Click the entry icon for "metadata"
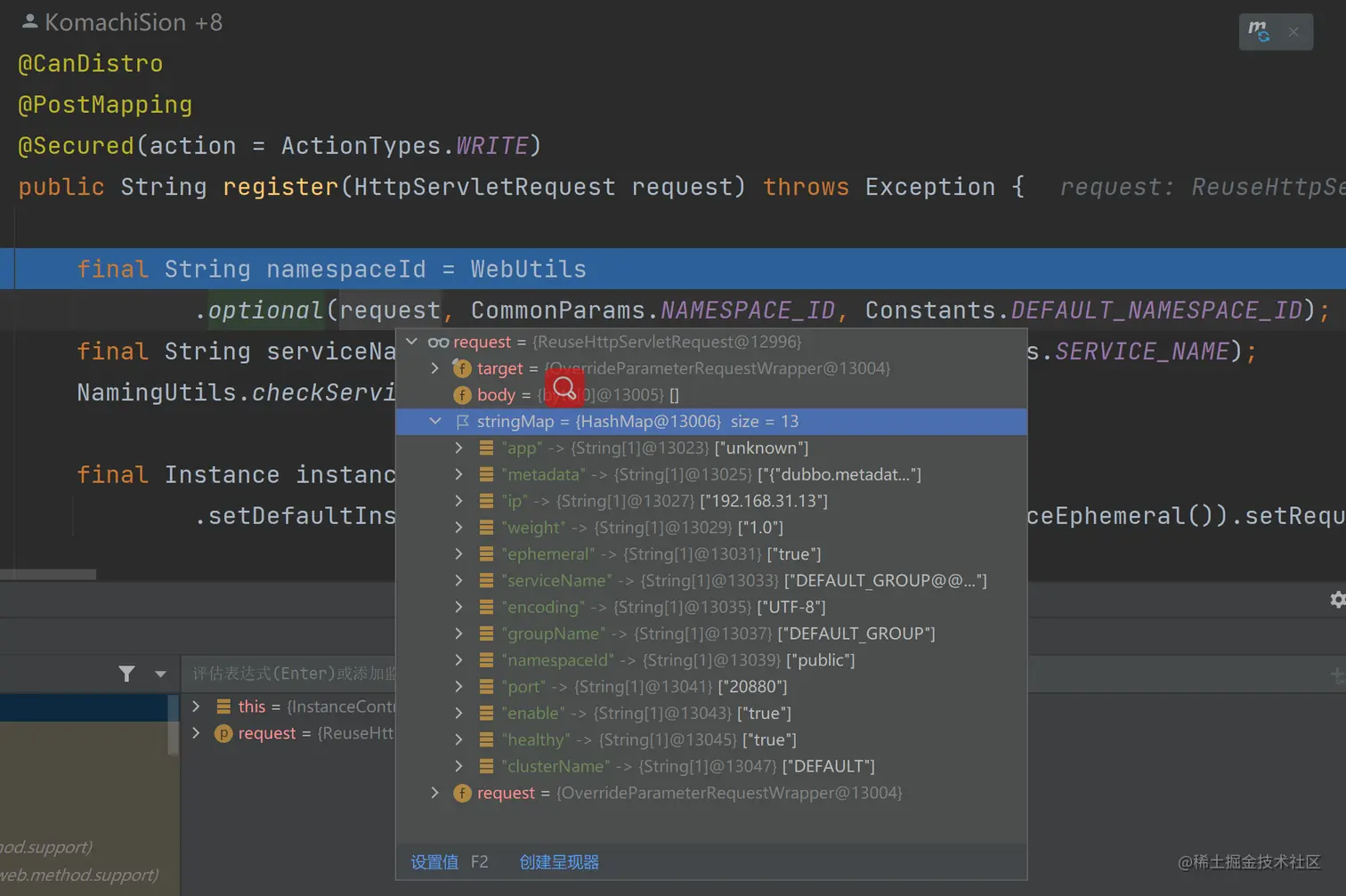Image resolution: width=1346 pixels, height=896 pixels. point(486,474)
